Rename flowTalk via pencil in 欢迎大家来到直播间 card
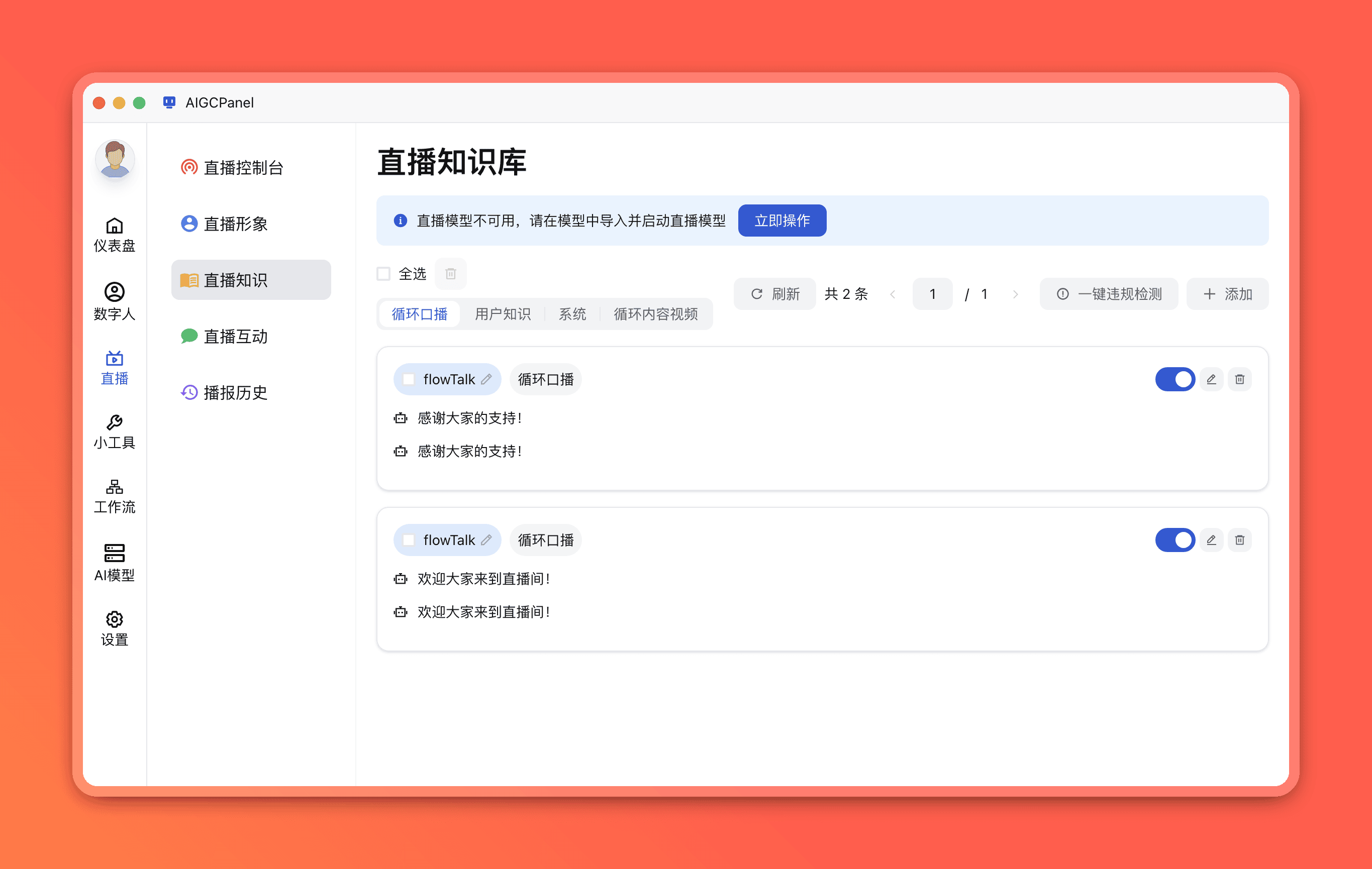Screen dimensions: 1372x869 (486, 540)
